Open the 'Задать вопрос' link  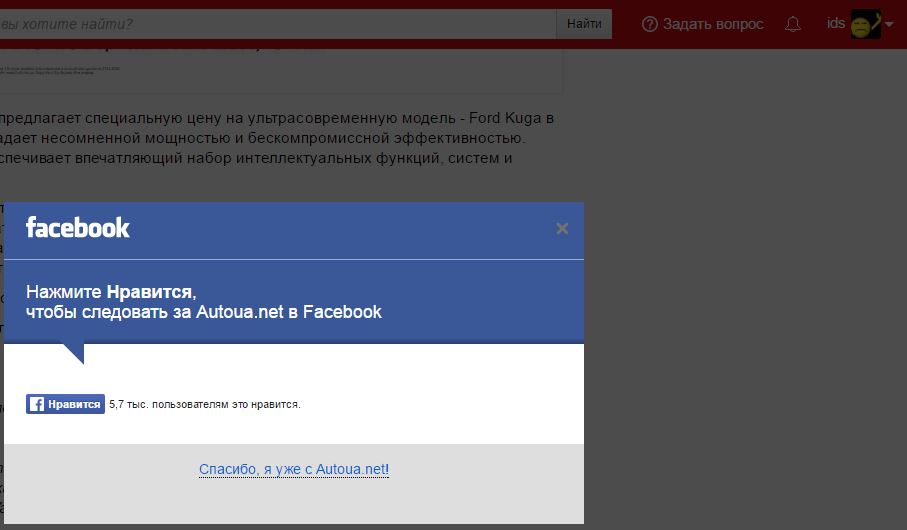click(712, 24)
